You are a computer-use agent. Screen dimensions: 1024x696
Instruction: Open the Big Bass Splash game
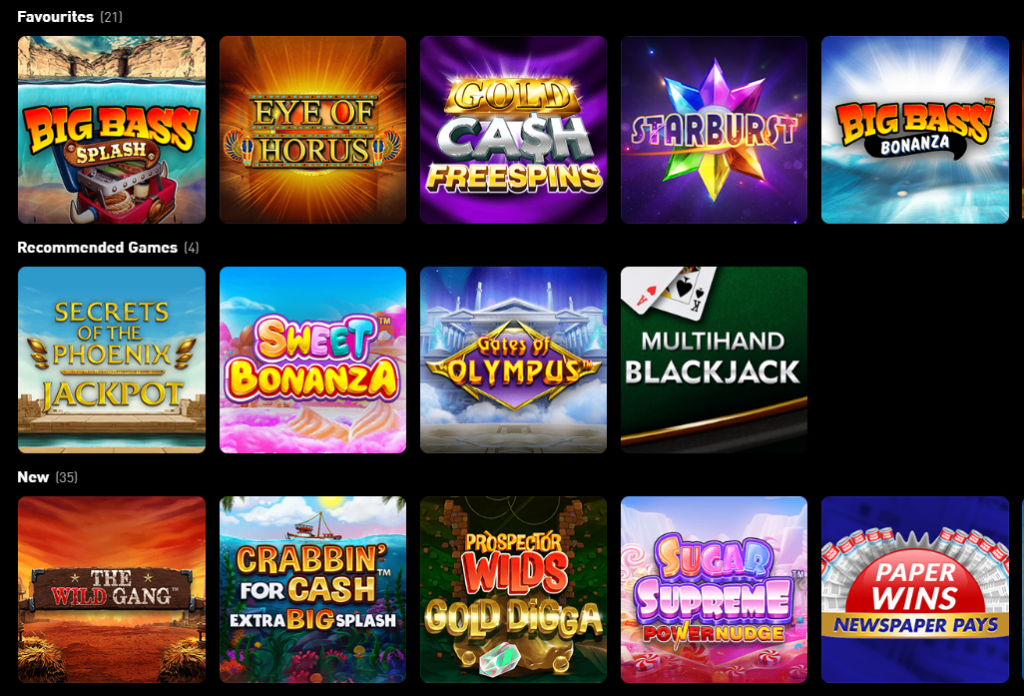click(x=112, y=130)
